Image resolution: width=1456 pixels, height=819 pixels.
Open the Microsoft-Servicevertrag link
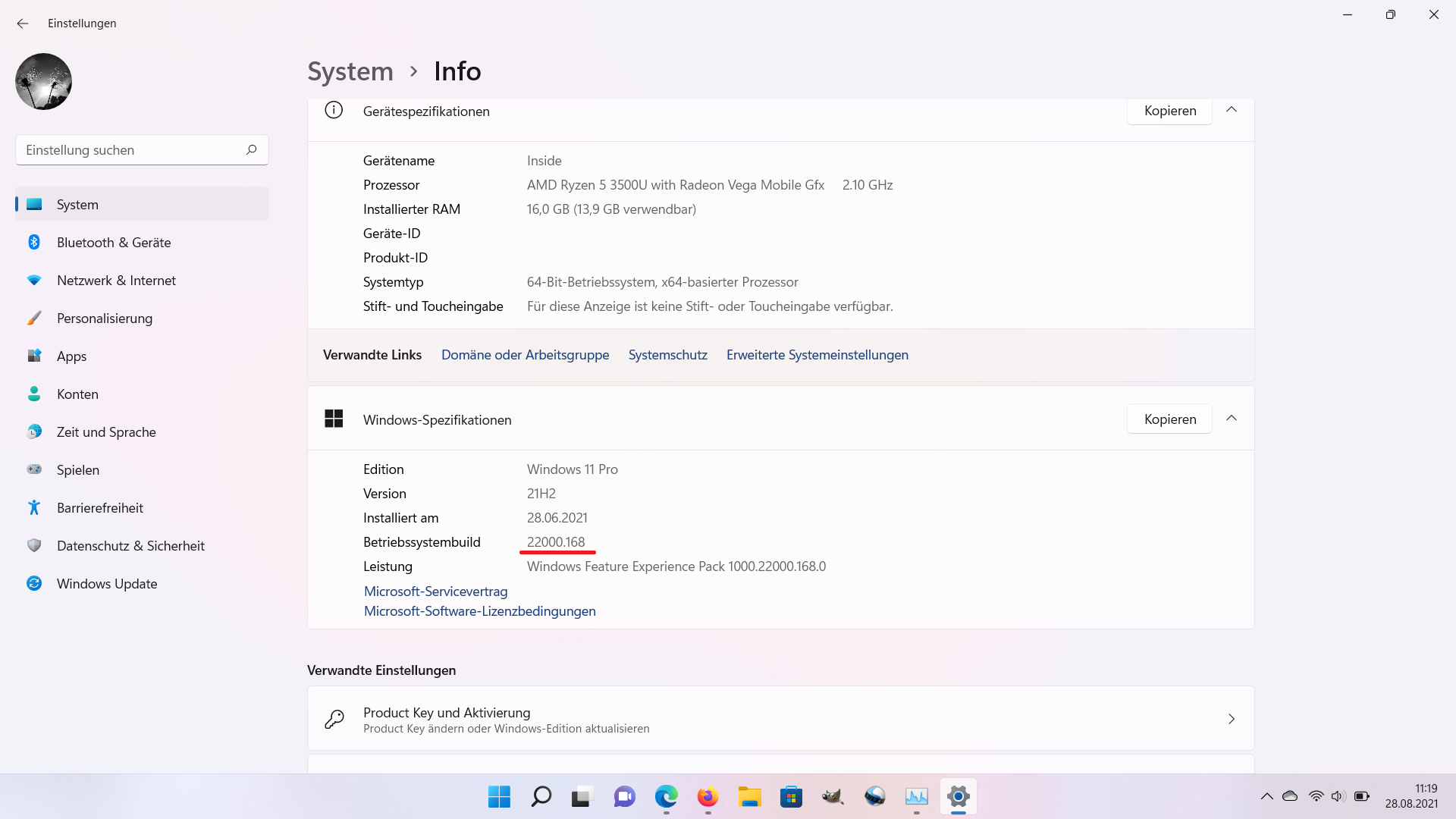(435, 591)
